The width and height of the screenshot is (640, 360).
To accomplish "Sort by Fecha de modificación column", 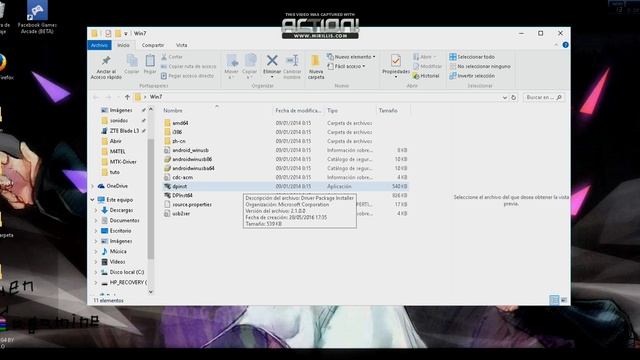I will pyautogui.click(x=298, y=111).
